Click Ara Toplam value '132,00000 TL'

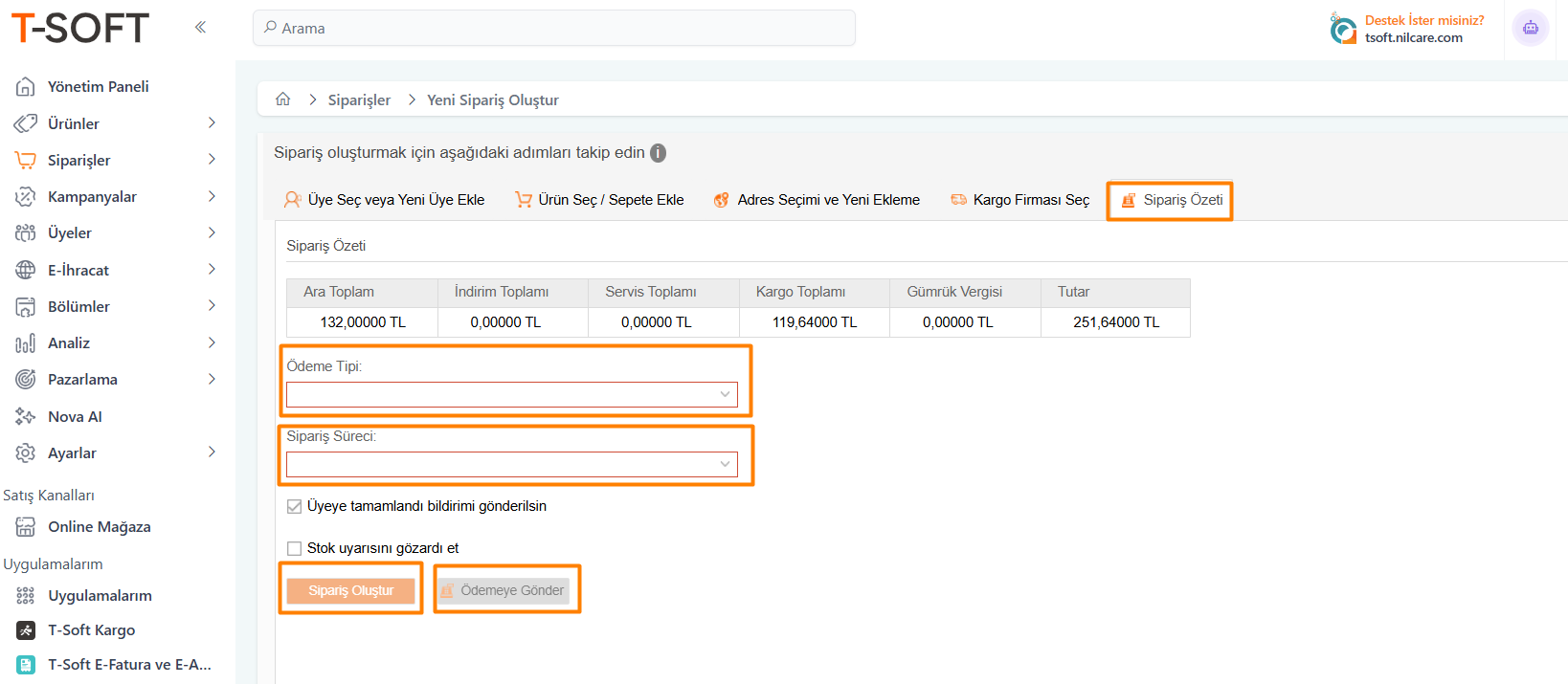tap(363, 322)
